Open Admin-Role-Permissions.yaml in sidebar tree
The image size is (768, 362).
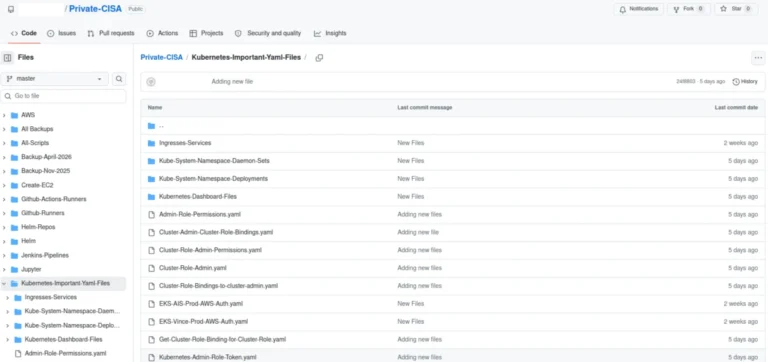[65, 353]
